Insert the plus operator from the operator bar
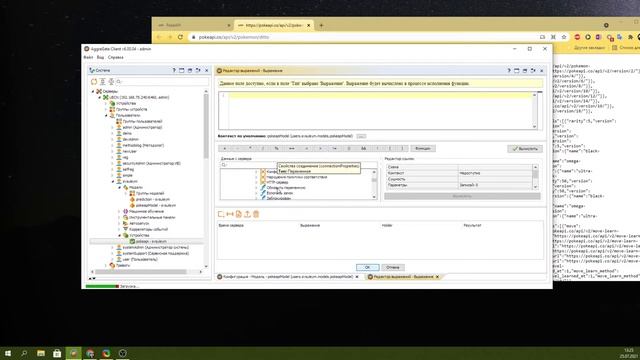This screenshot has width=640, height=360. pyautogui.click(x=224, y=149)
